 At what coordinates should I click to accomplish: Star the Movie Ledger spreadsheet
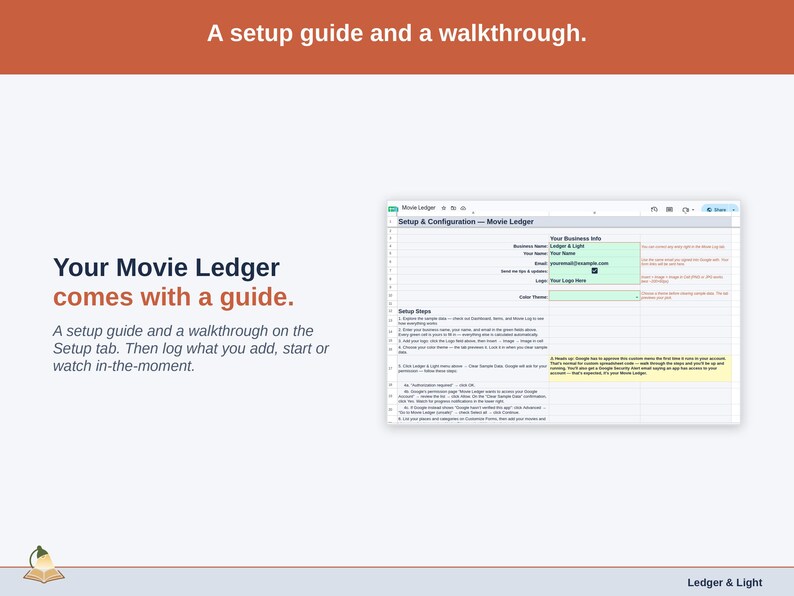coord(444,208)
